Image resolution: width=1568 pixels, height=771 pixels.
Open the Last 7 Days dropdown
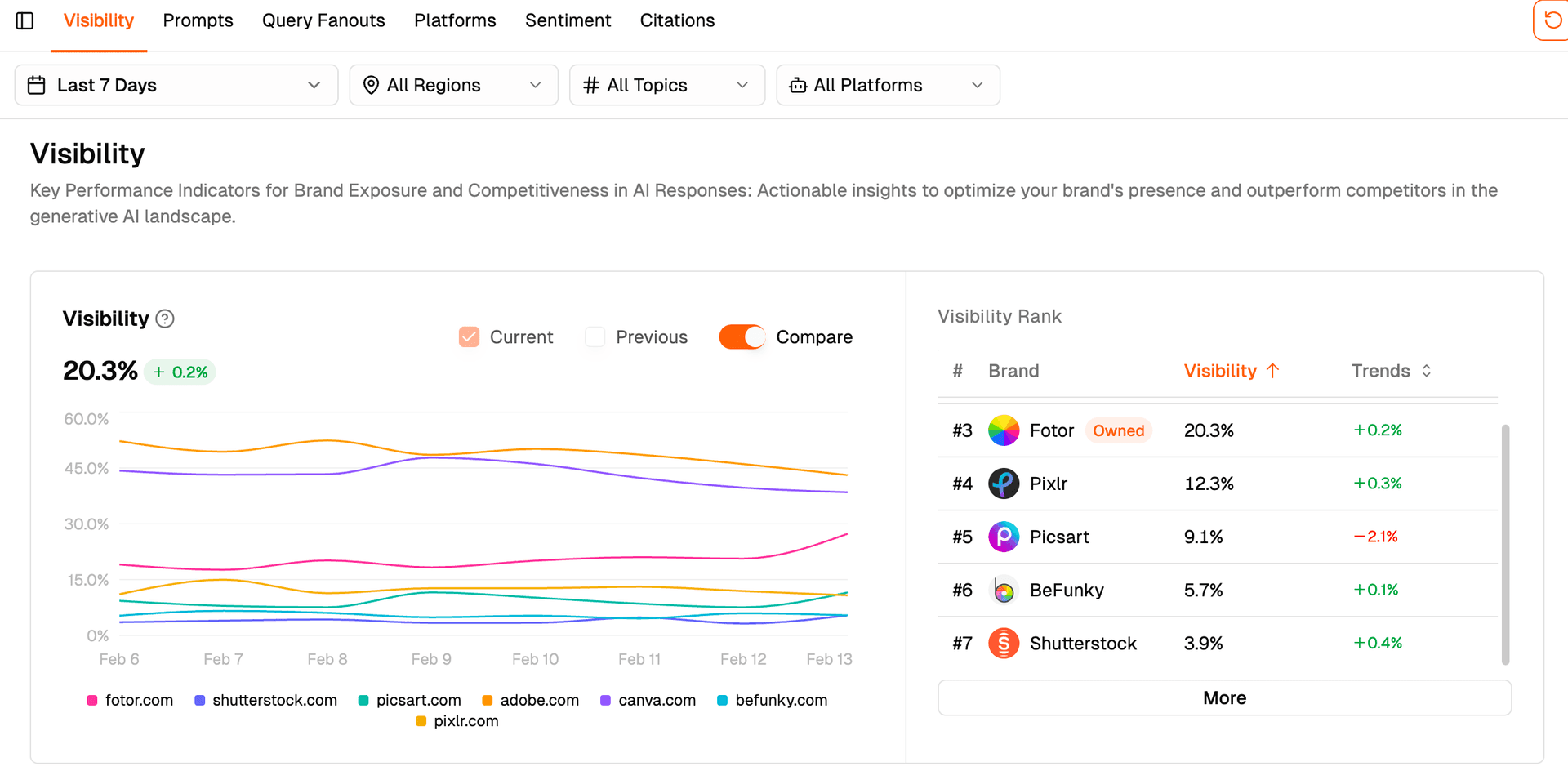[176, 85]
